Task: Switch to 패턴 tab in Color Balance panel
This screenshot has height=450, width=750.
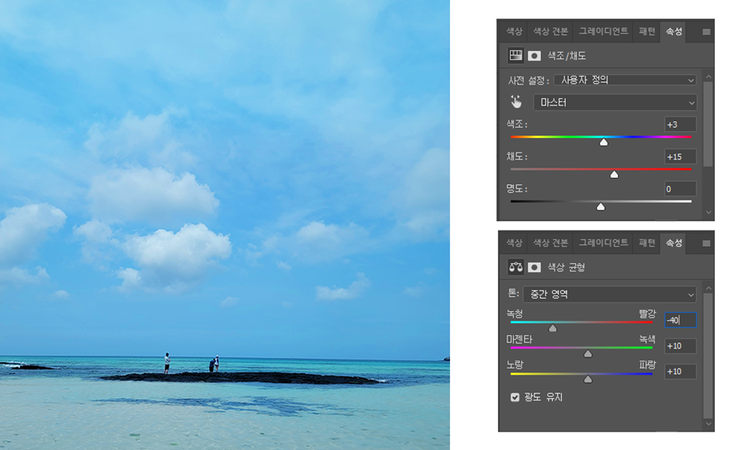Action: [647, 243]
